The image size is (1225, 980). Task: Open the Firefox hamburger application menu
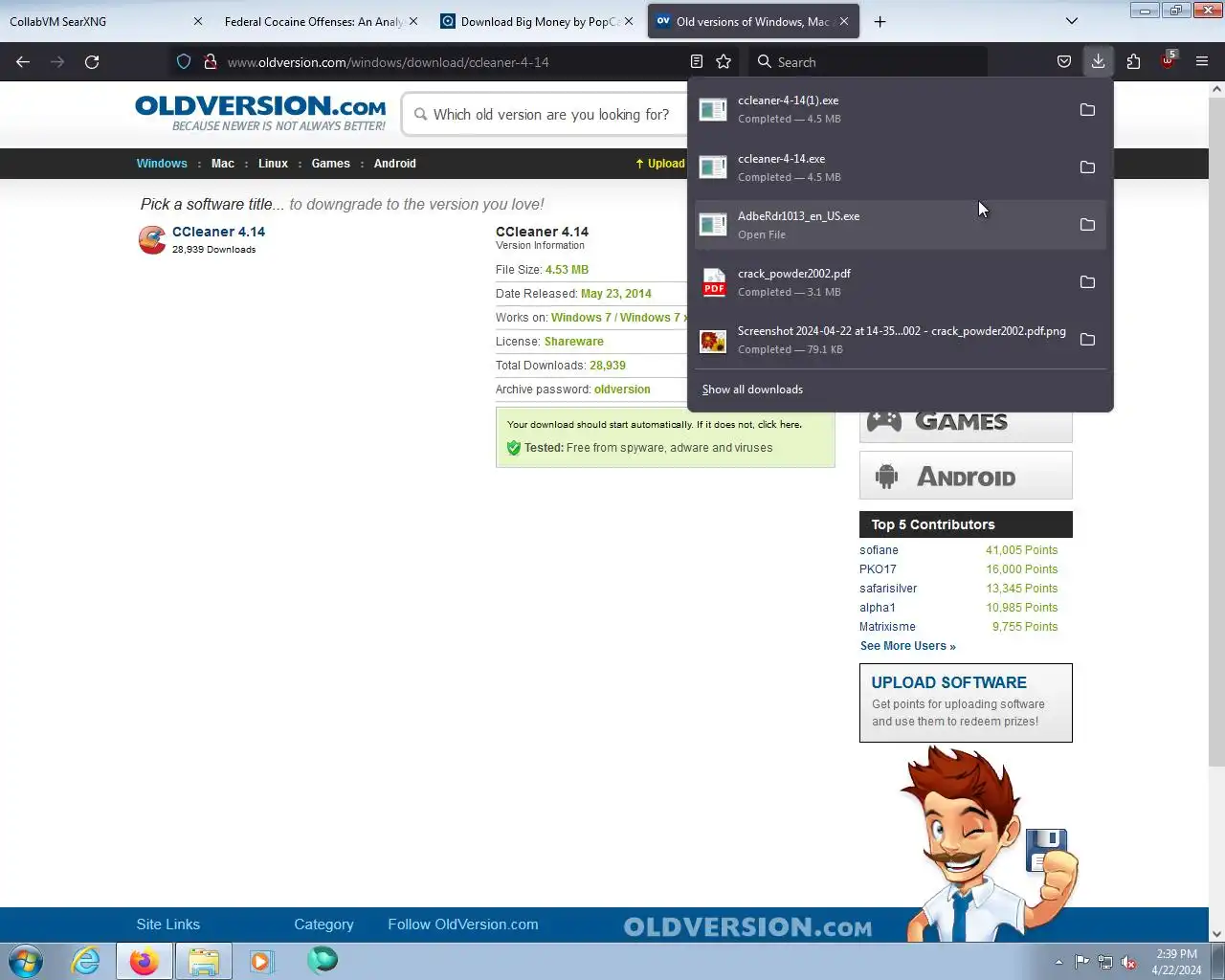1202,61
